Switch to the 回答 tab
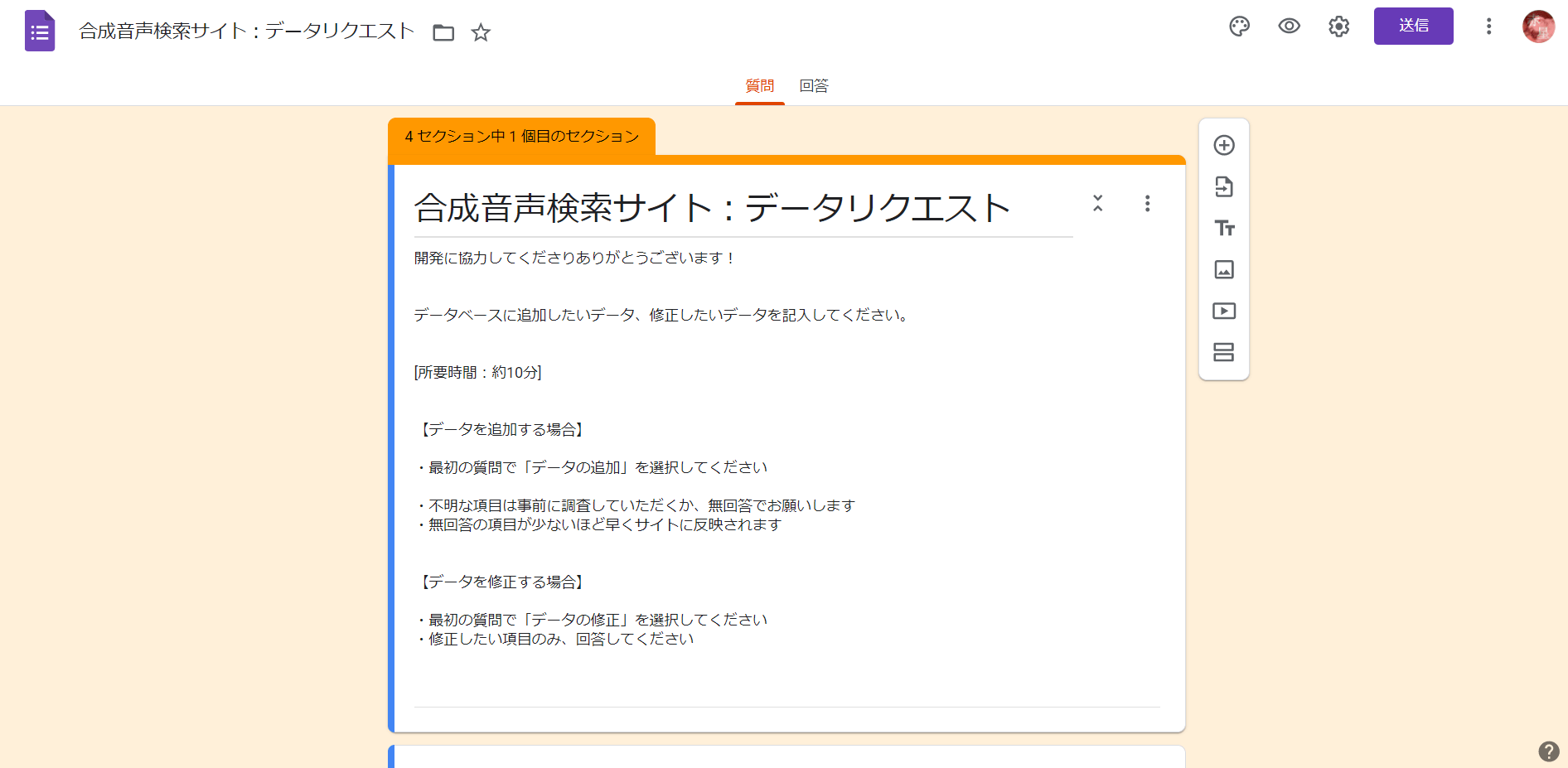The width and height of the screenshot is (1568, 768). click(813, 86)
